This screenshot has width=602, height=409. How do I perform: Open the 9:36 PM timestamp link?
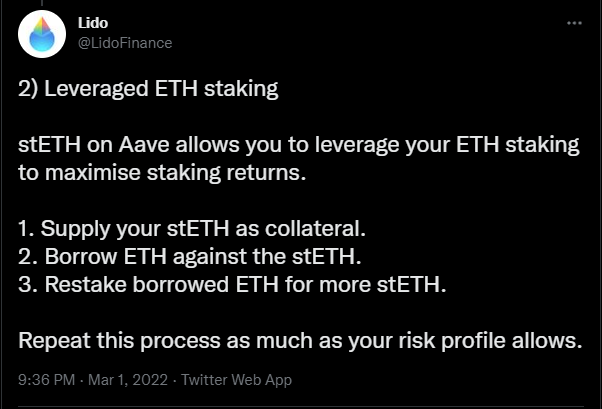(47, 380)
